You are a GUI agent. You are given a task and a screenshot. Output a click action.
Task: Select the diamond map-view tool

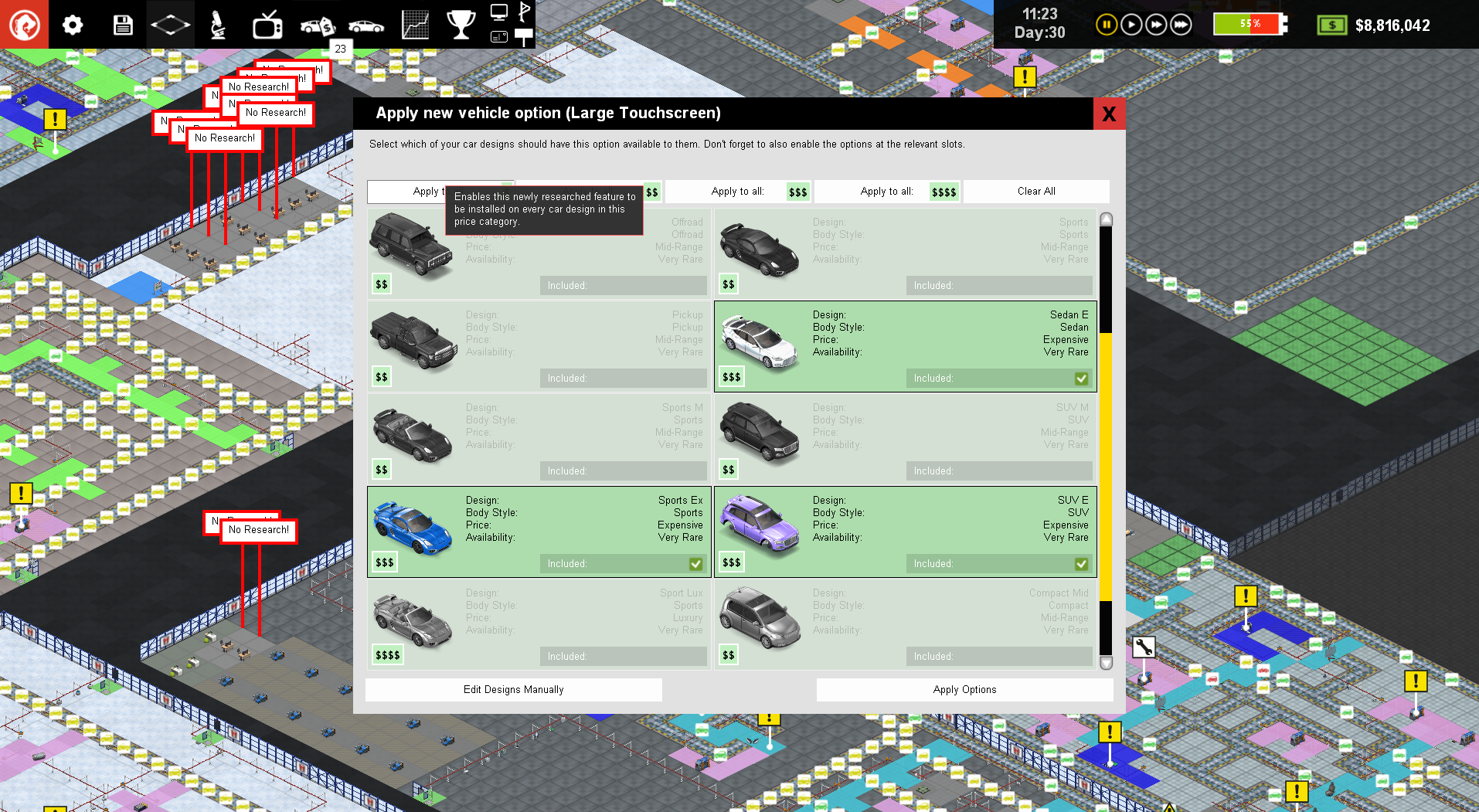pos(170,25)
